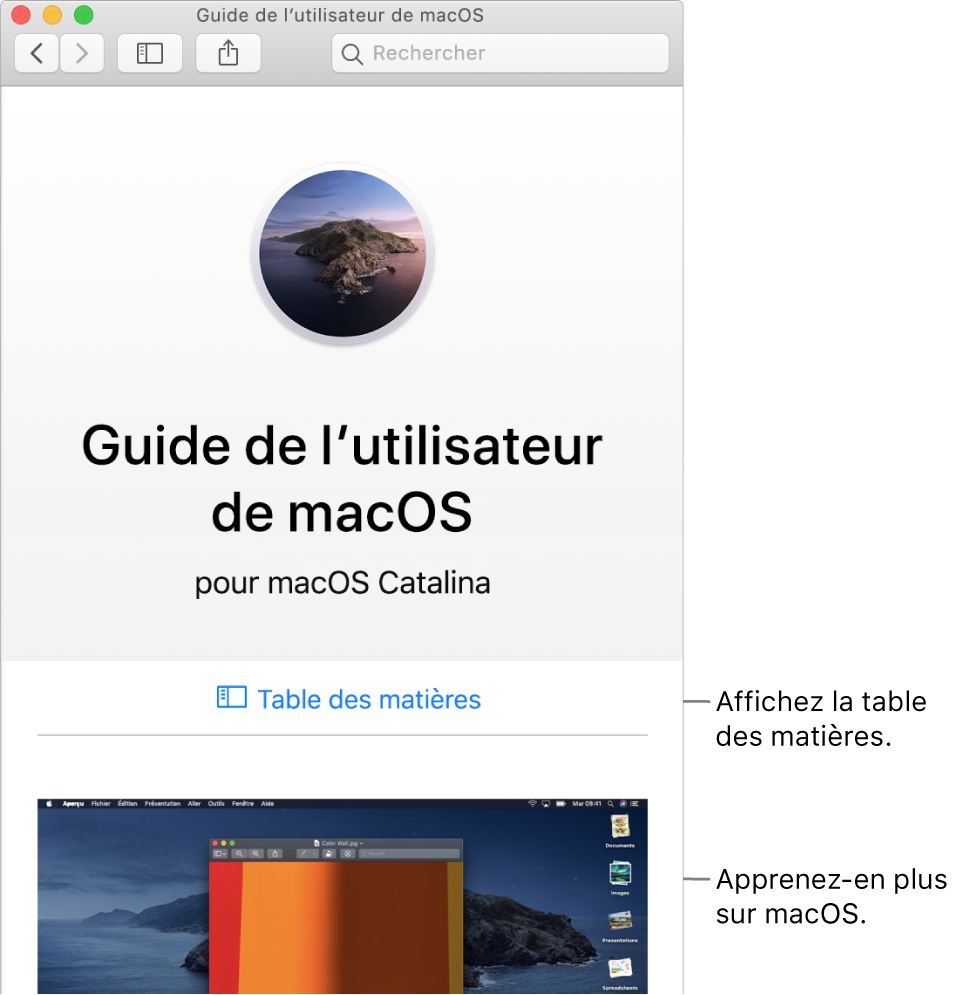Share the guide using the Share icon
The height and width of the screenshot is (995, 958).
(x=227, y=53)
